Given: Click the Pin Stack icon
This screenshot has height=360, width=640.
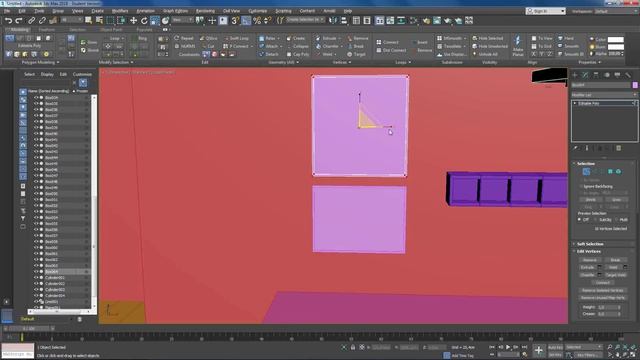Looking at the screenshot, I should (576, 148).
